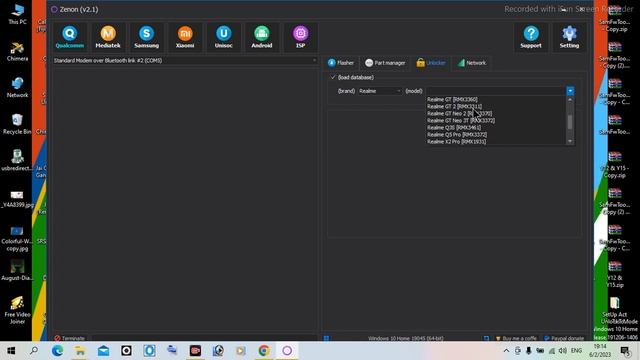
Task: Open the Mail app from the taskbar
Action: click(103, 351)
